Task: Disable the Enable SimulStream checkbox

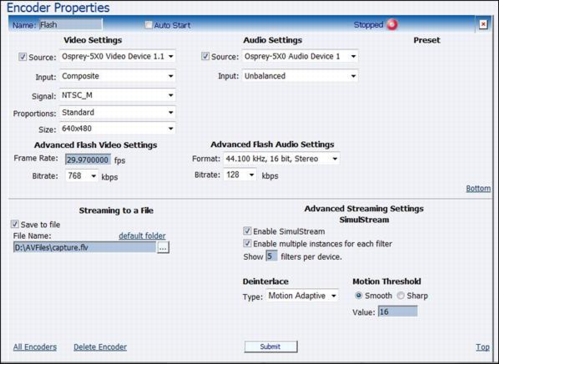Action: [247, 231]
